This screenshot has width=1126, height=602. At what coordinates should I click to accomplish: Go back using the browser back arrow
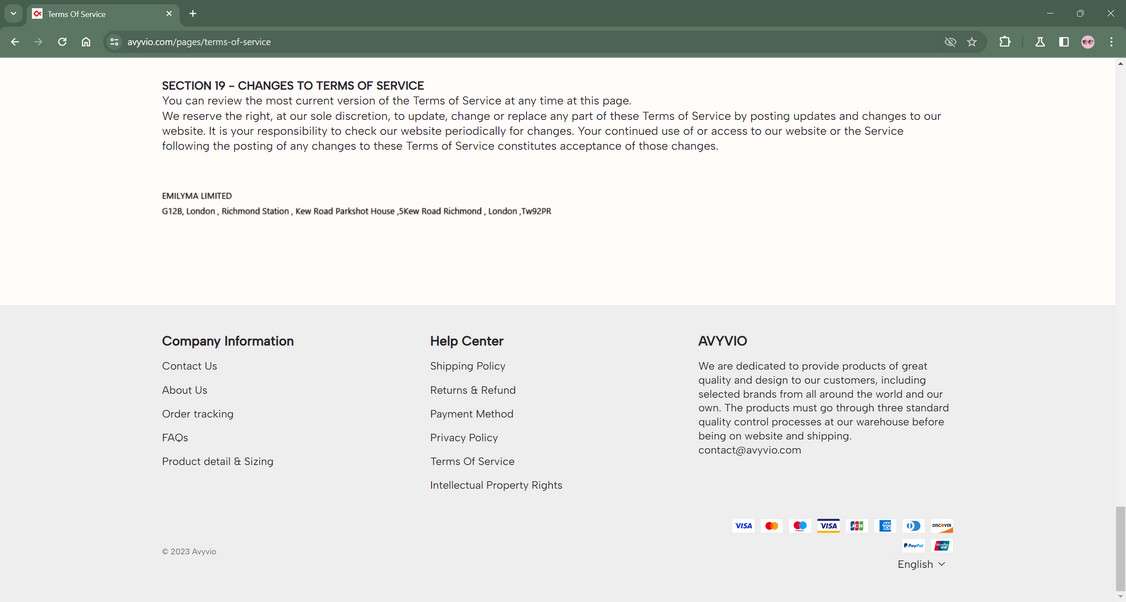pyautogui.click(x=15, y=42)
